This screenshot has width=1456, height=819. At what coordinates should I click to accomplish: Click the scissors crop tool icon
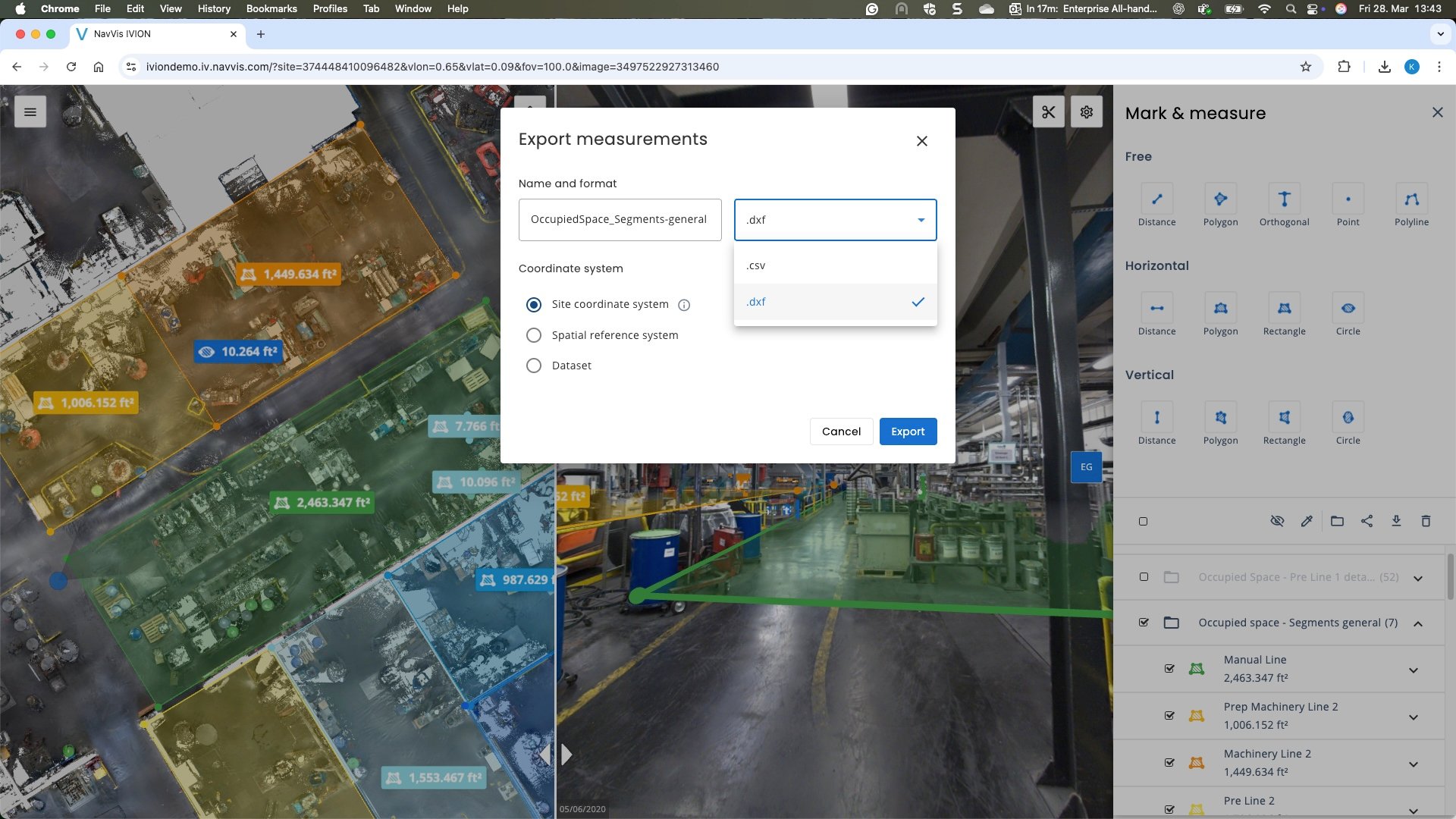pyautogui.click(x=1049, y=112)
